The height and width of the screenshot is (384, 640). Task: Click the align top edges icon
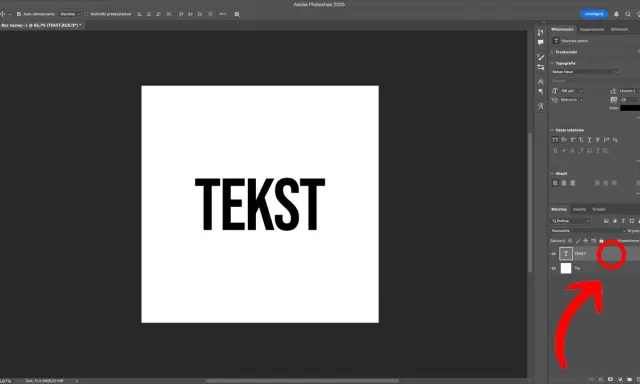pyautogui.click(x=181, y=14)
